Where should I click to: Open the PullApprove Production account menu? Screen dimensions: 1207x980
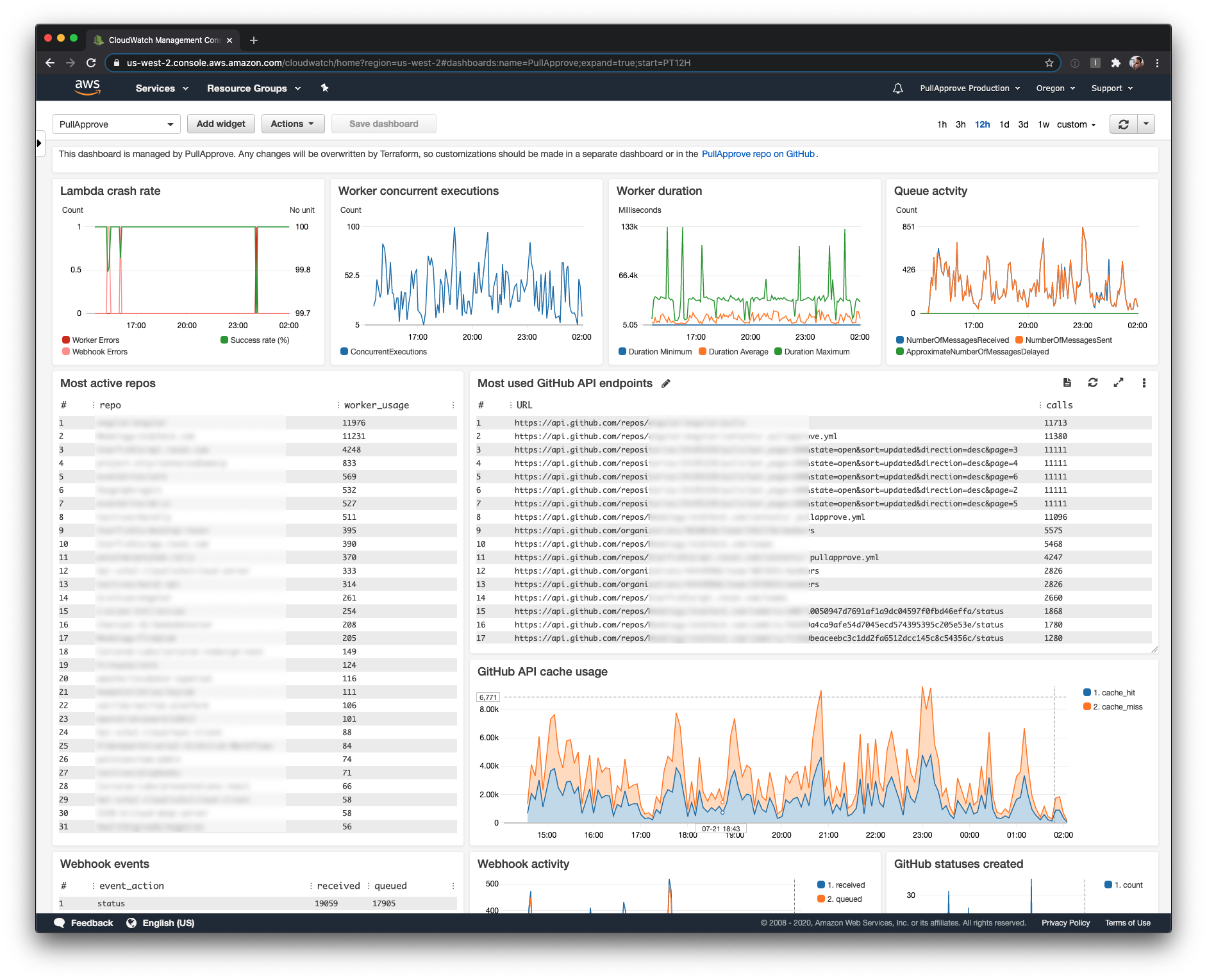click(970, 88)
